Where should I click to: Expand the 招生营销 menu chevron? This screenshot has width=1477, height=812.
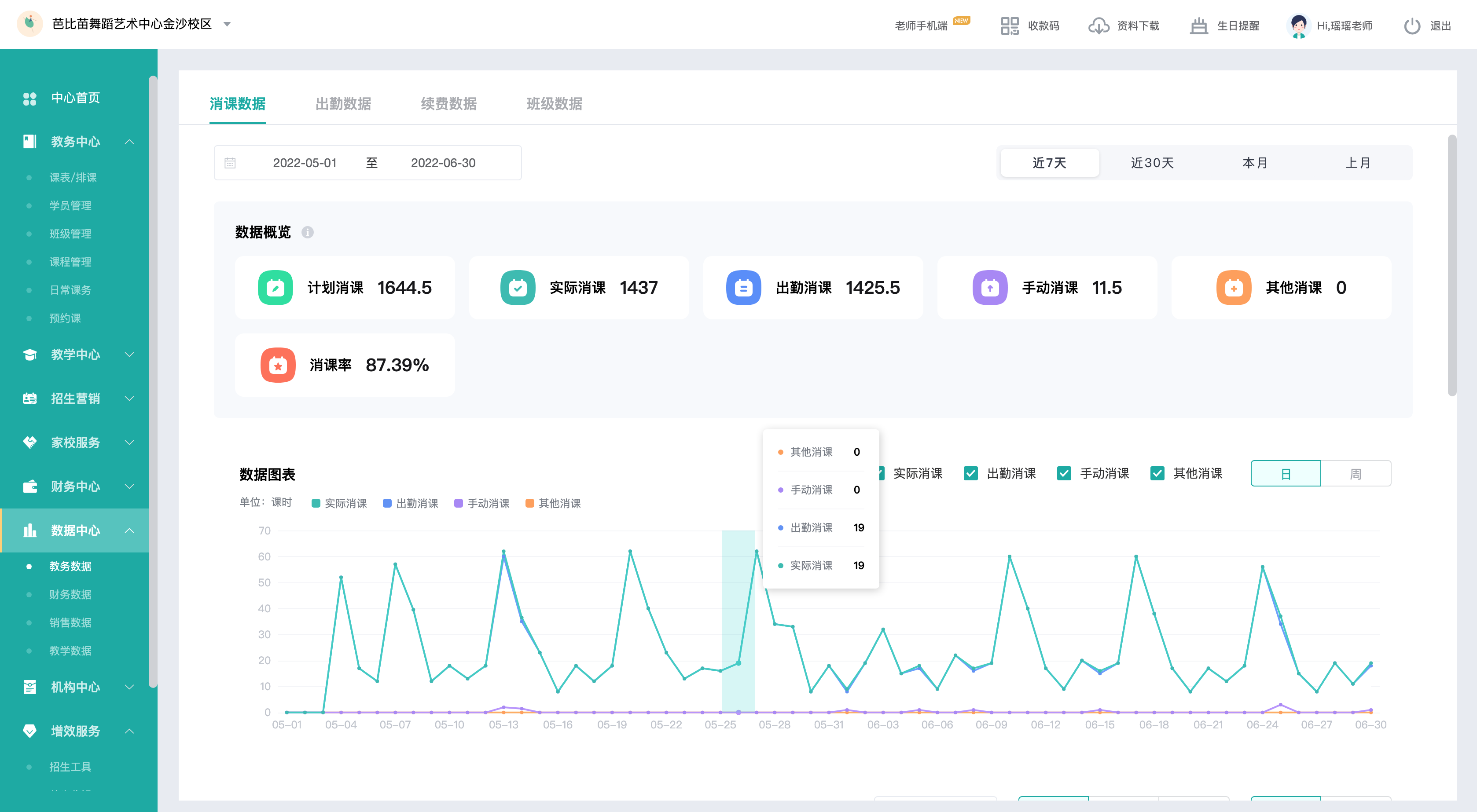coord(129,399)
